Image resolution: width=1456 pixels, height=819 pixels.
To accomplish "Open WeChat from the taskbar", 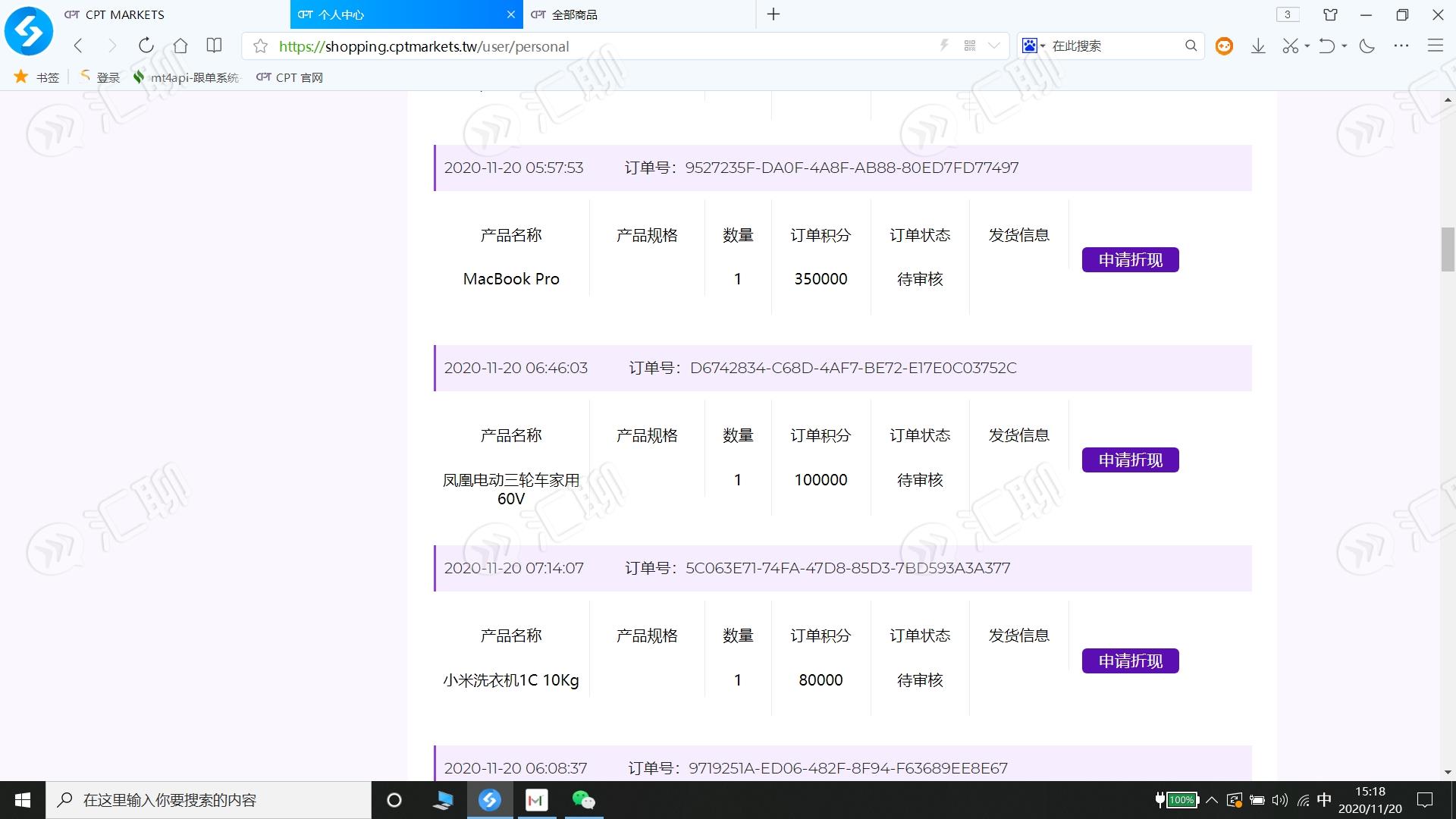I will (583, 800).
